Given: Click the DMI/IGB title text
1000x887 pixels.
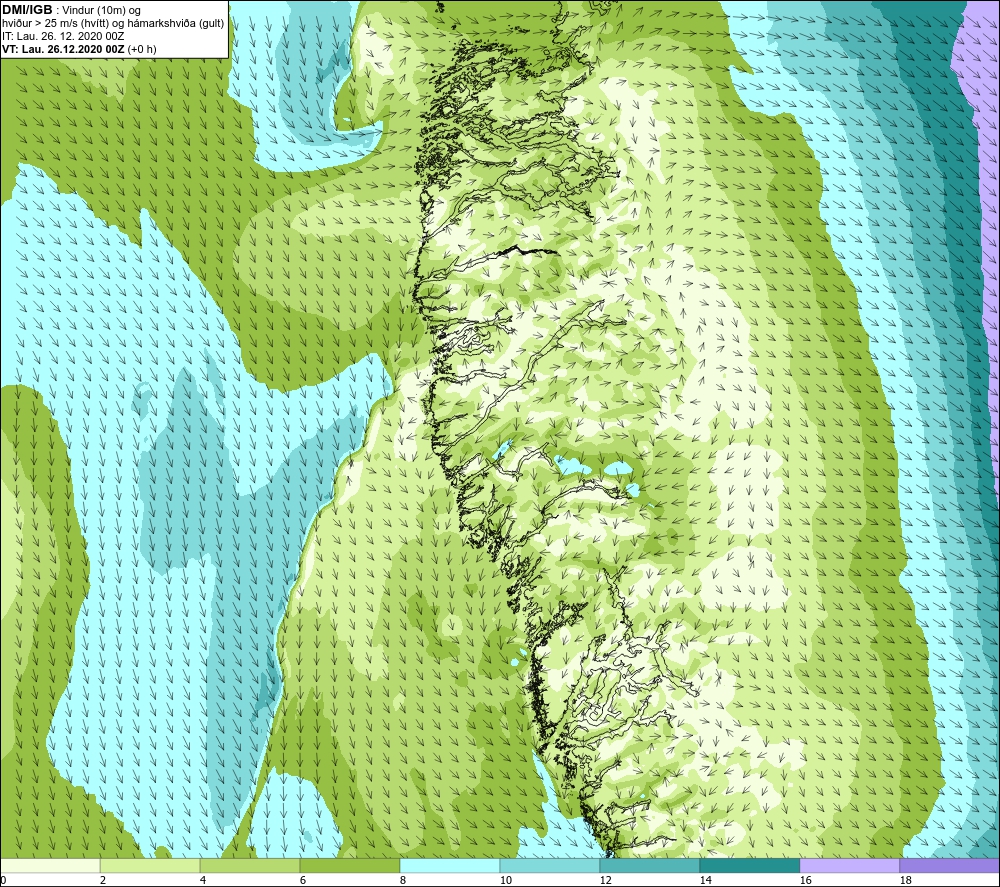Looking at the screenshot, I should click(x=27, y=10).
